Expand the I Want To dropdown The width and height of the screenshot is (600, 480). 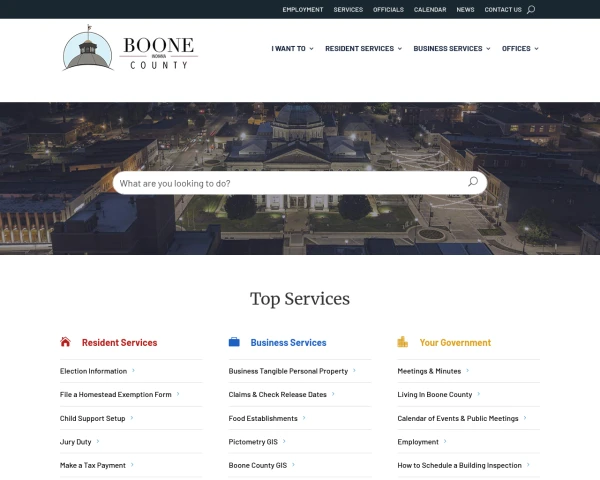coord(292,49)
